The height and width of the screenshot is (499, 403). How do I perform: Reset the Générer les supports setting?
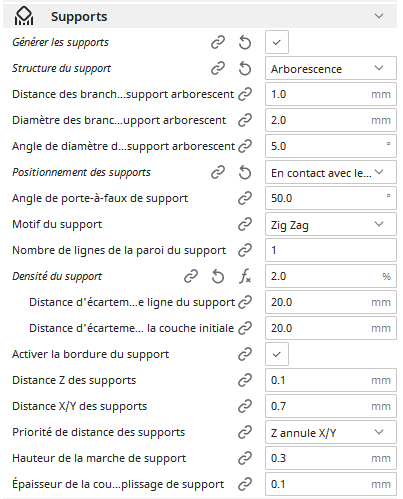245,43
